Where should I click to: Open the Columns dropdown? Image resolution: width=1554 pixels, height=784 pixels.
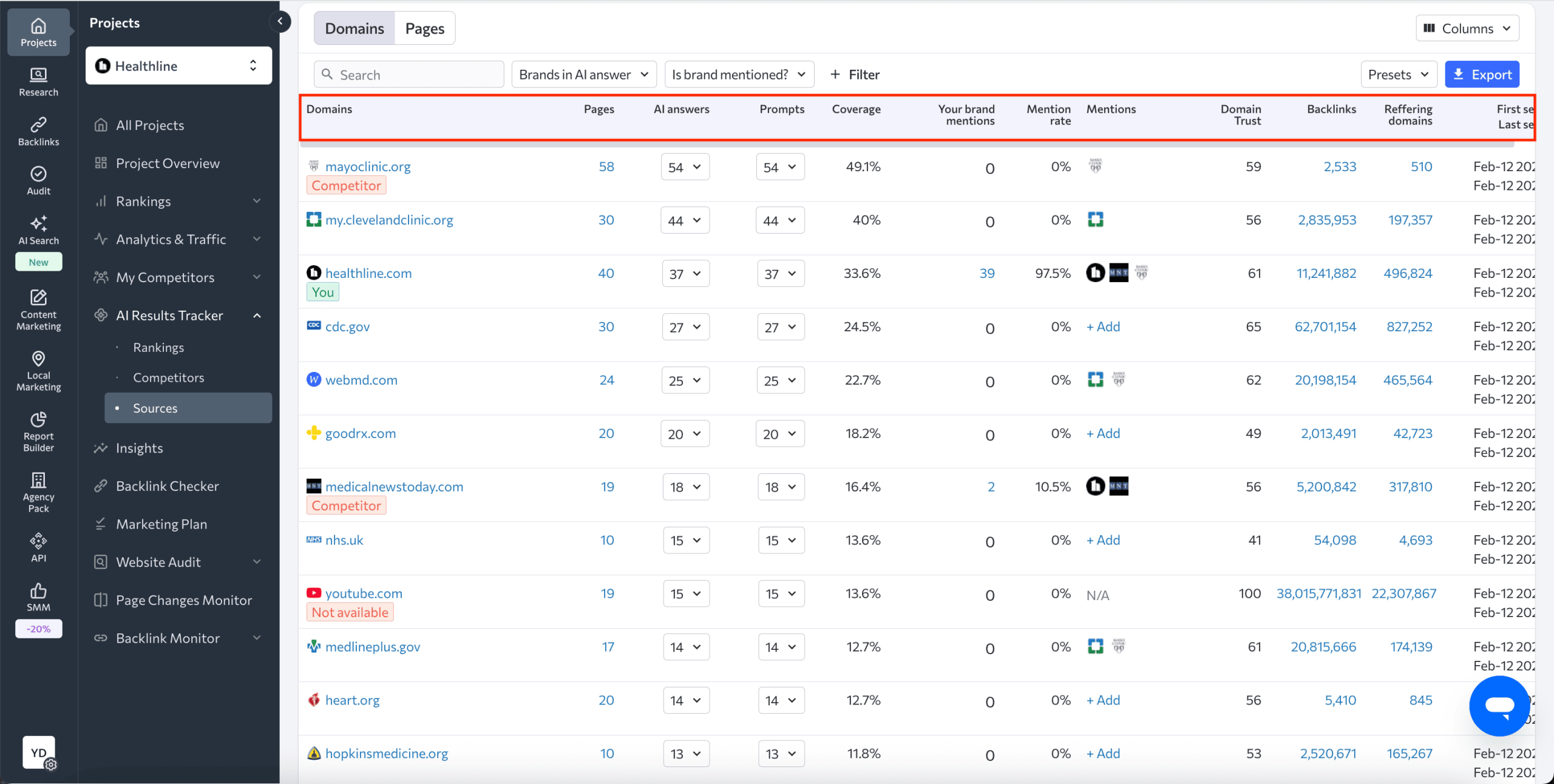1468,28
